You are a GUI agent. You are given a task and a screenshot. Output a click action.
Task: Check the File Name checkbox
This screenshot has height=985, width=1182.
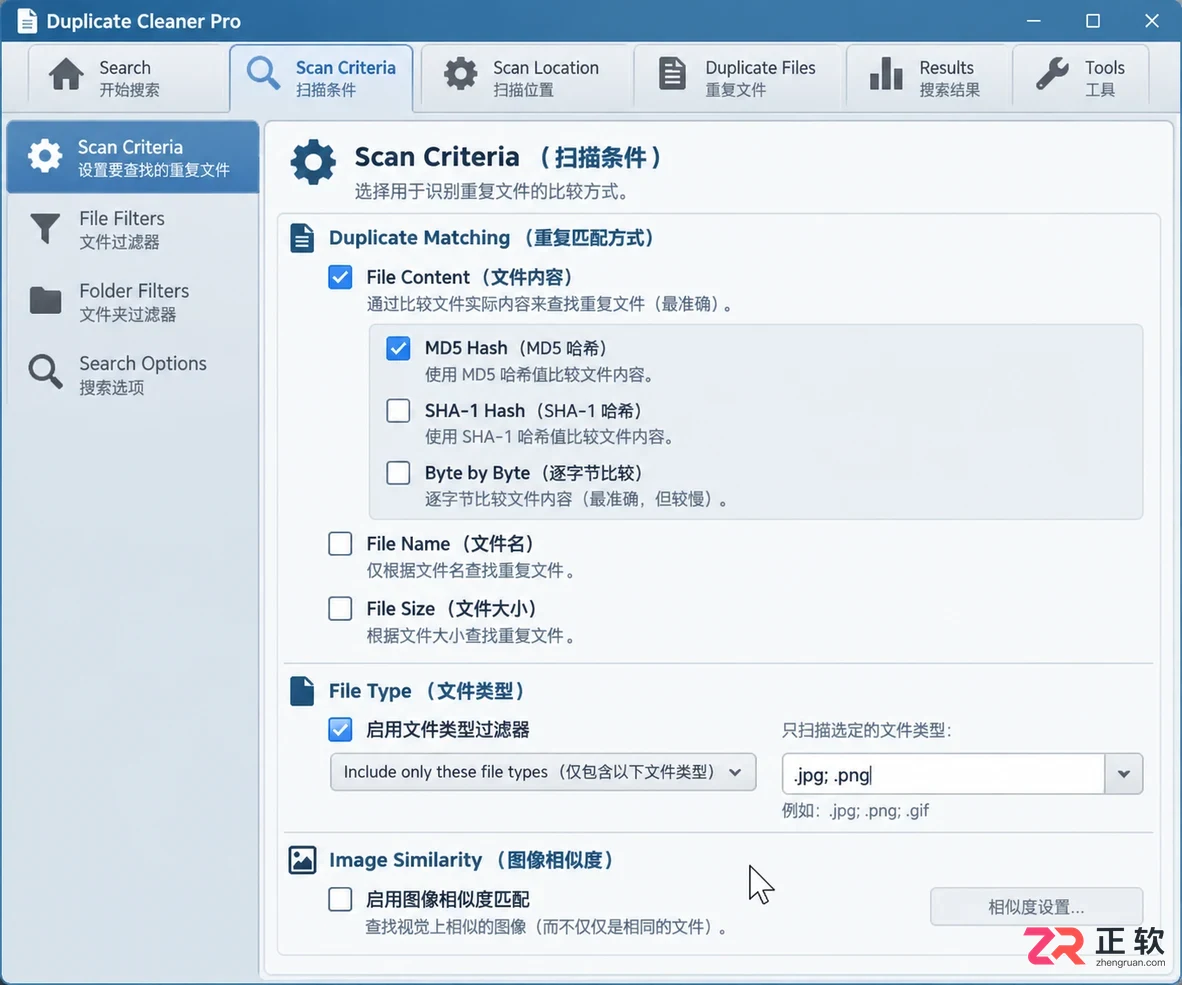(x=340, y=543)
